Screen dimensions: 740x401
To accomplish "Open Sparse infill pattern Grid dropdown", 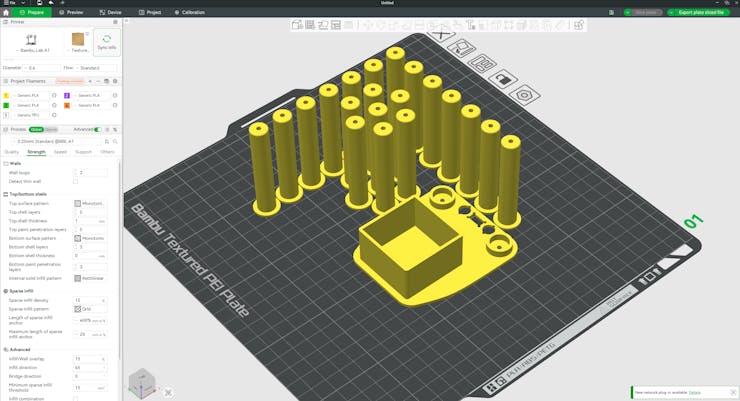I will pyautogui.click(x=90, y=309).
